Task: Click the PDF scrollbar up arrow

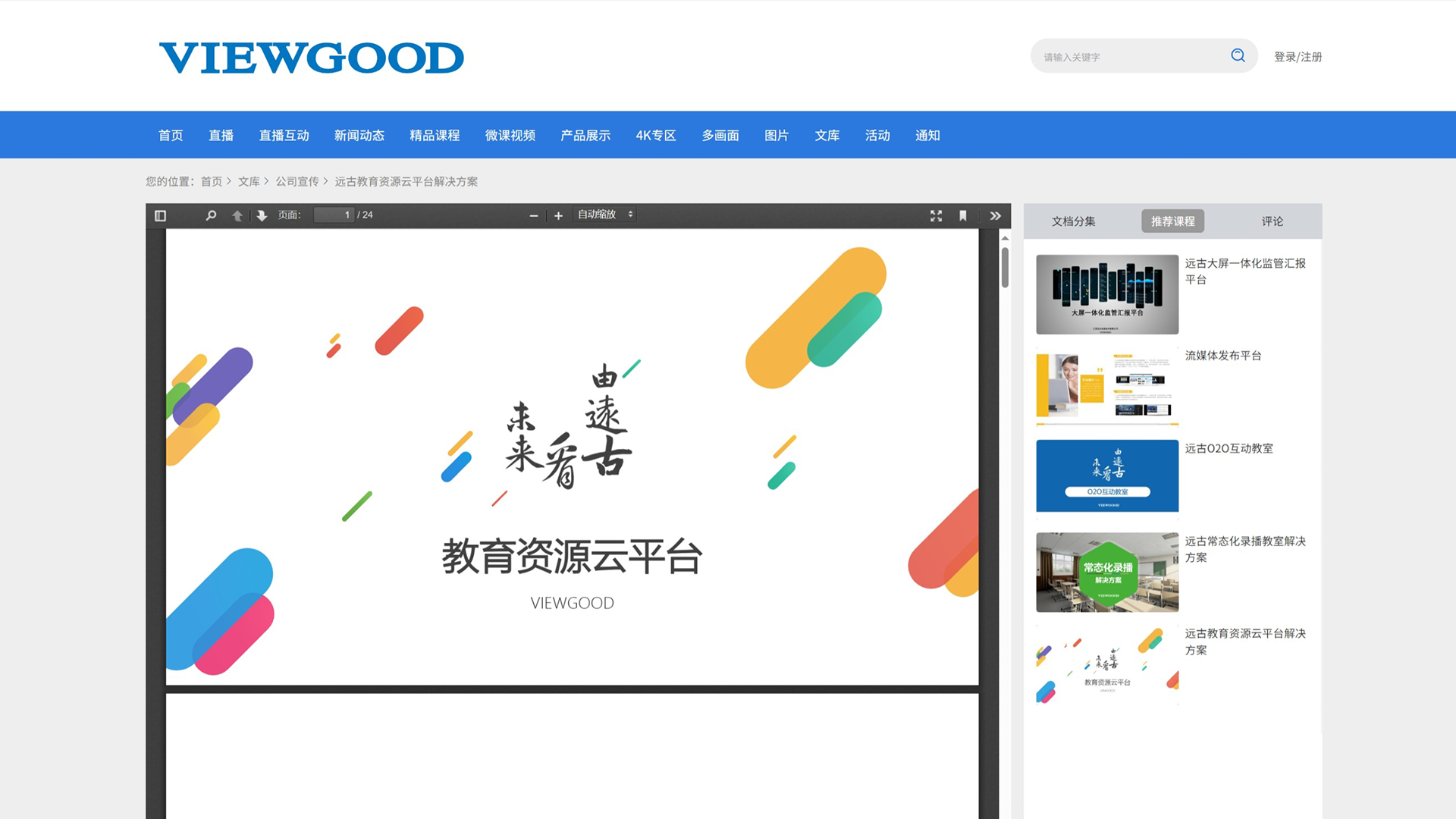Action: click(x=1005, y=238)
